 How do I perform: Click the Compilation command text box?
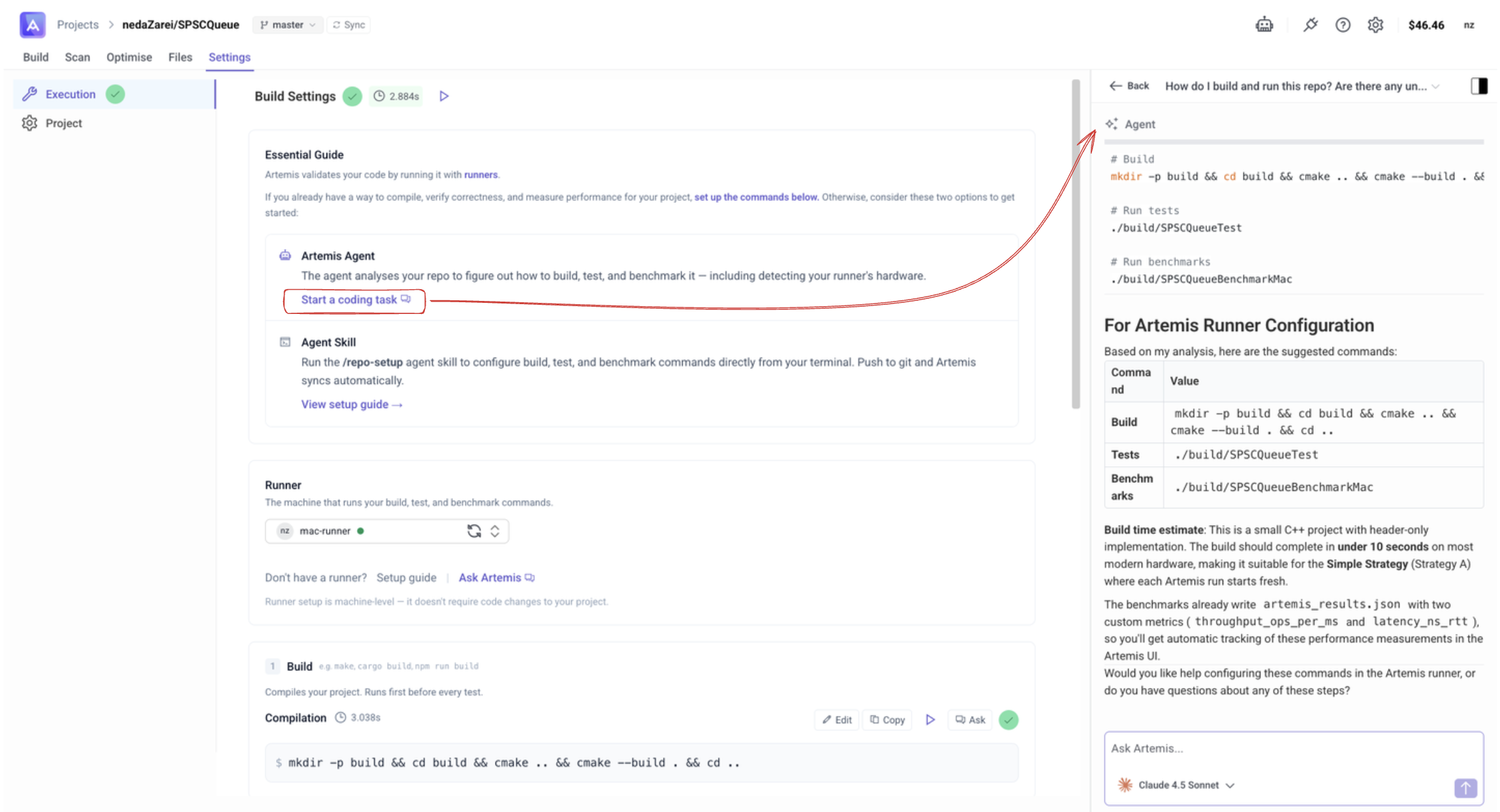[642, 762]
